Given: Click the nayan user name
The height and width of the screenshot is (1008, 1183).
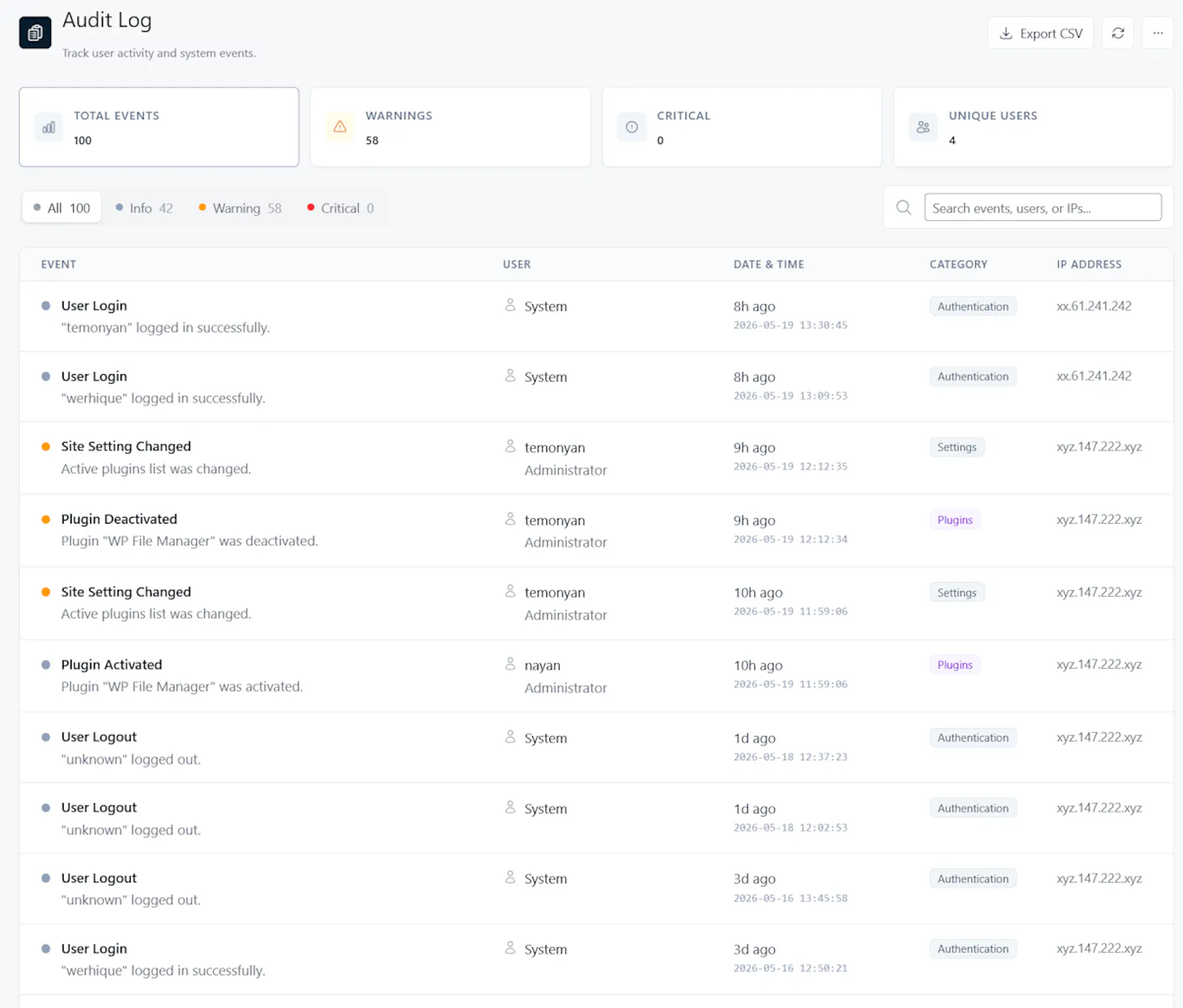Looking at the screenshot, I should tap(543, 666).
